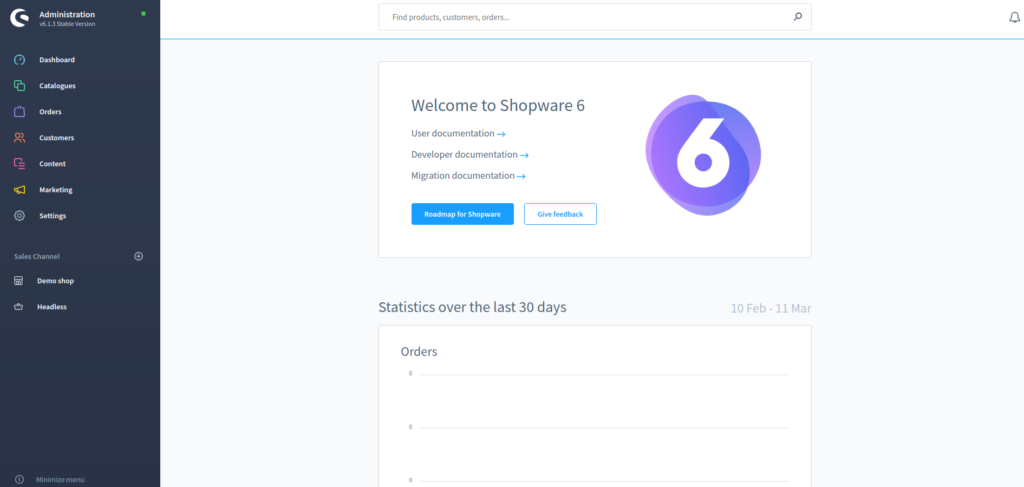Open the Migration documentation link
1024x487 pixels.
coord(469,176)
